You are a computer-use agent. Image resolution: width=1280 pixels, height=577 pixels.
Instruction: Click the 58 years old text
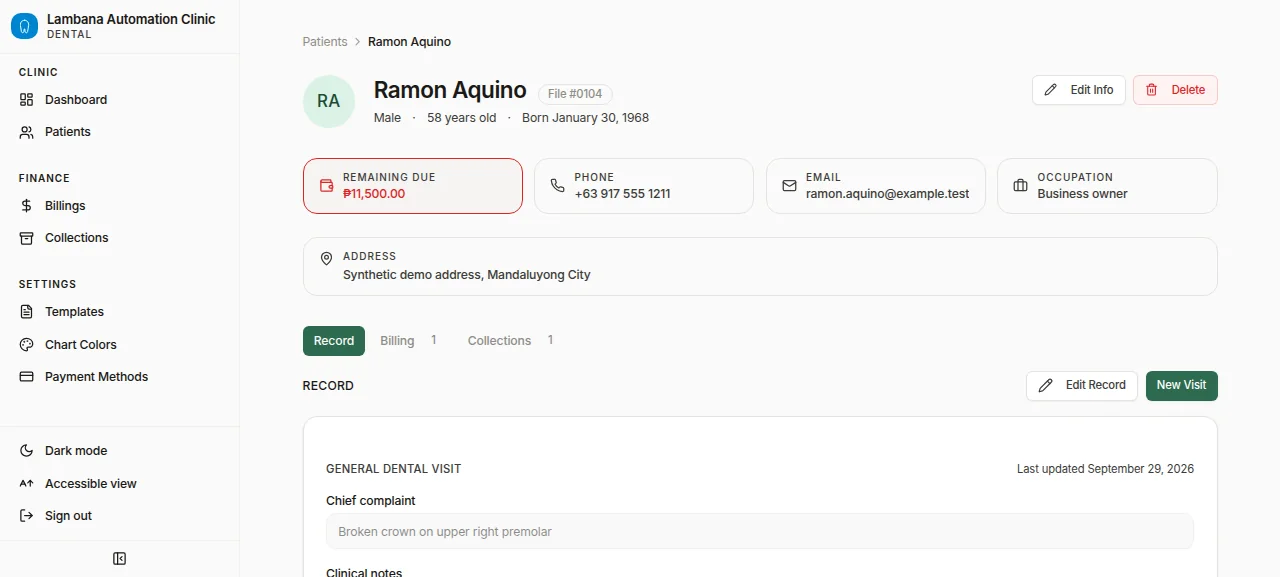tap(462, 118)
